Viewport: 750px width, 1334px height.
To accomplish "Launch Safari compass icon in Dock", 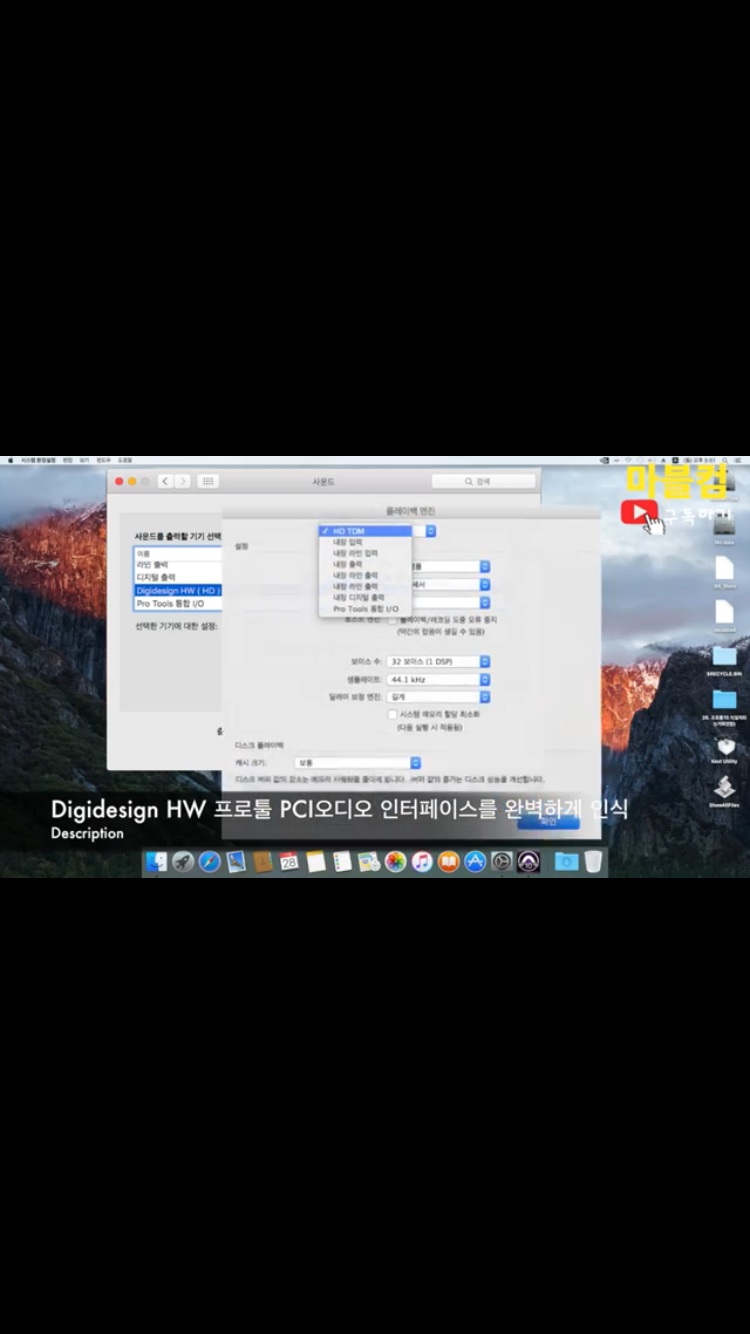I will [x=210, y=862].
